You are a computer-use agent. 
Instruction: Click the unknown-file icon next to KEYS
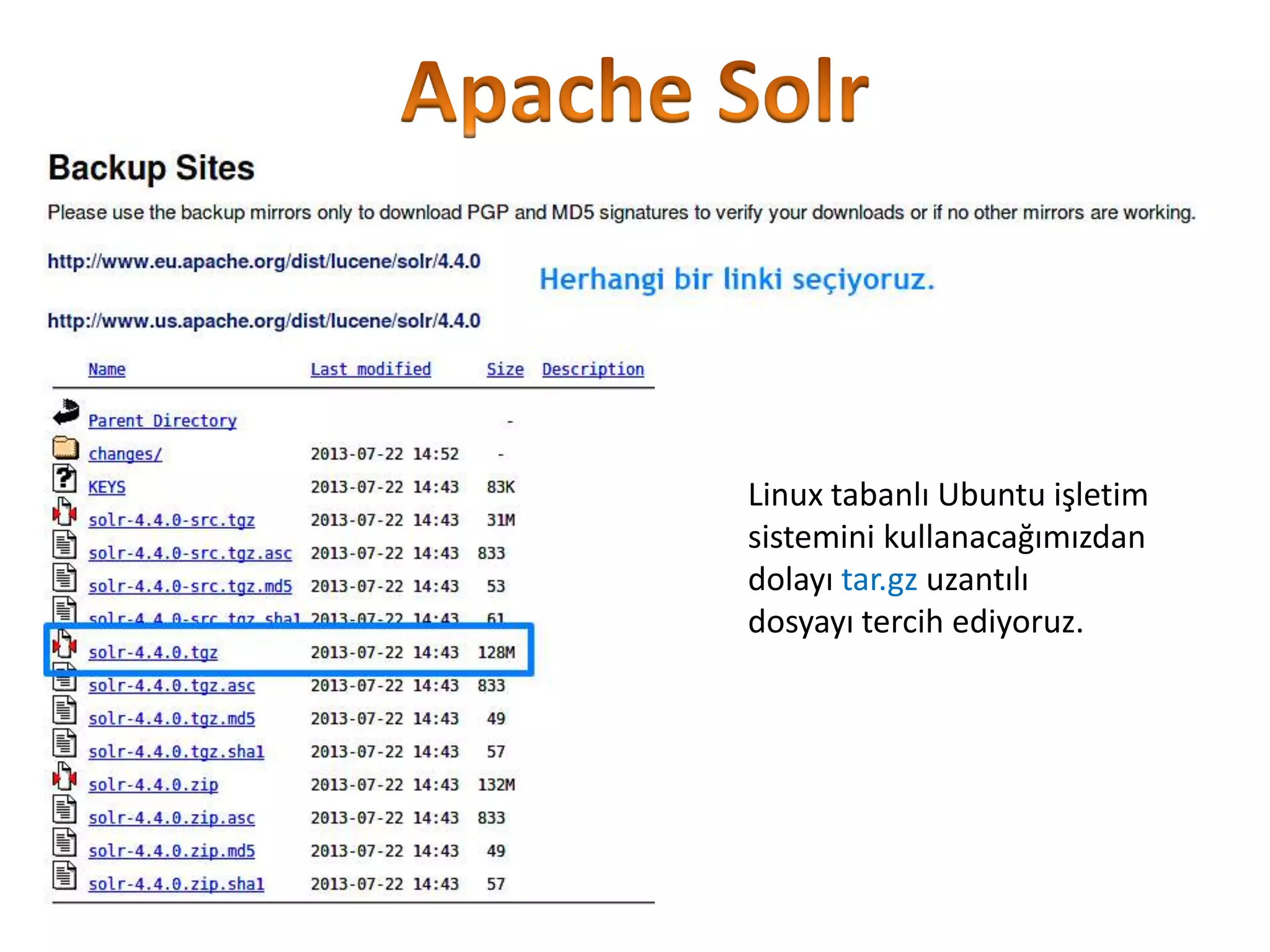click(x=64, y=478)
